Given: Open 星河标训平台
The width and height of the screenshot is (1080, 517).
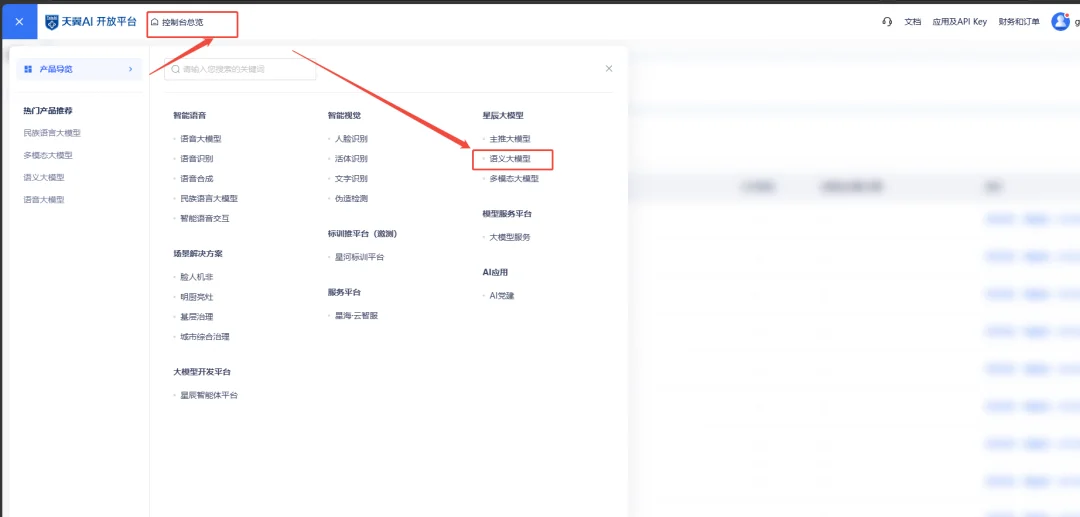Looking at the screenshot, I should click(359, 257).
